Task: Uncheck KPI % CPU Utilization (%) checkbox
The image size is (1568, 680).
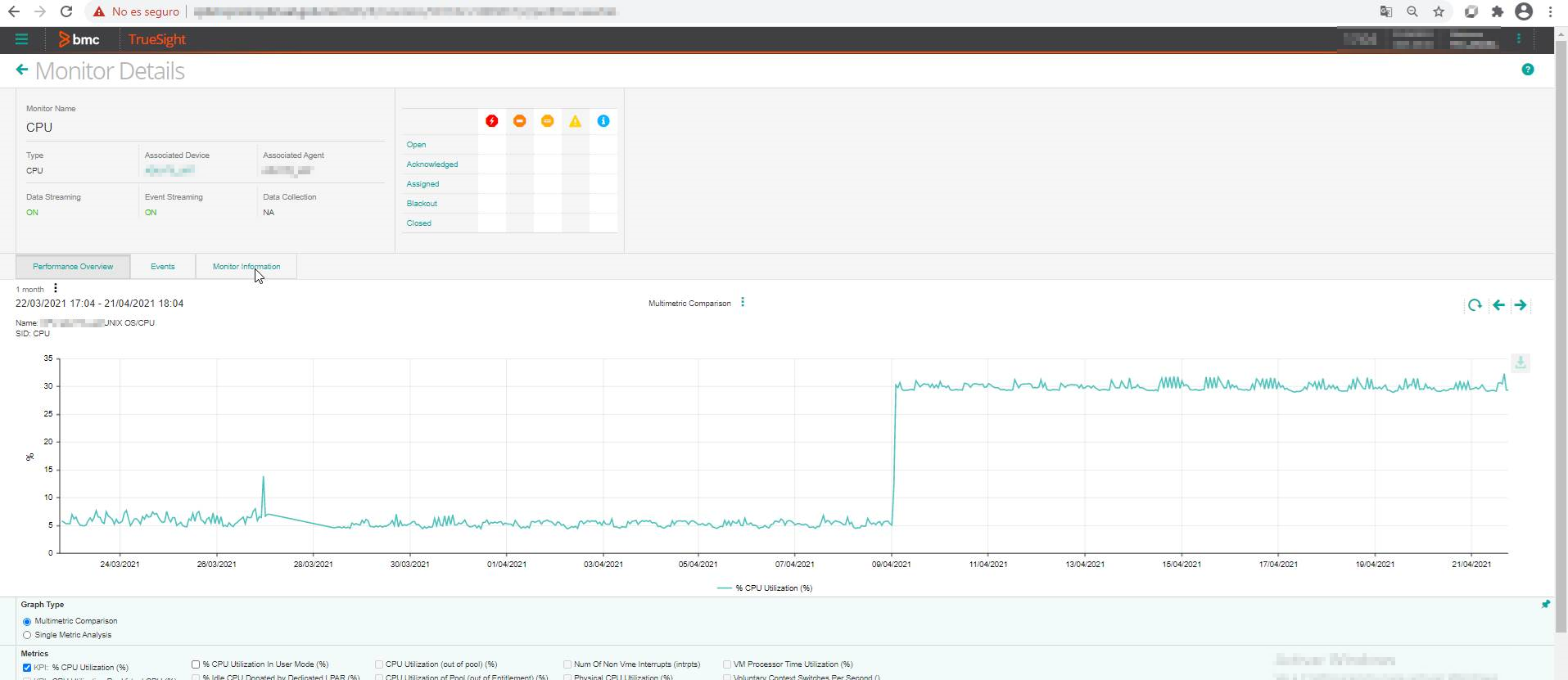Action: (27, 668)
